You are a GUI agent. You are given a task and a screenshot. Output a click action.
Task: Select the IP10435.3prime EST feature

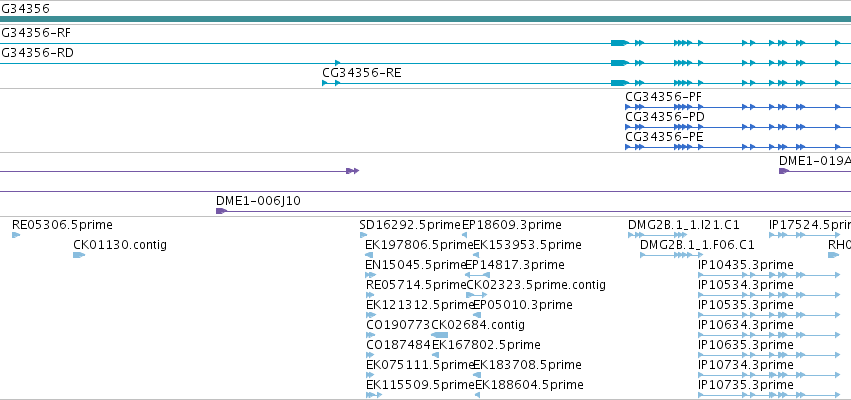pyautogui.click(x=769, y=275)
